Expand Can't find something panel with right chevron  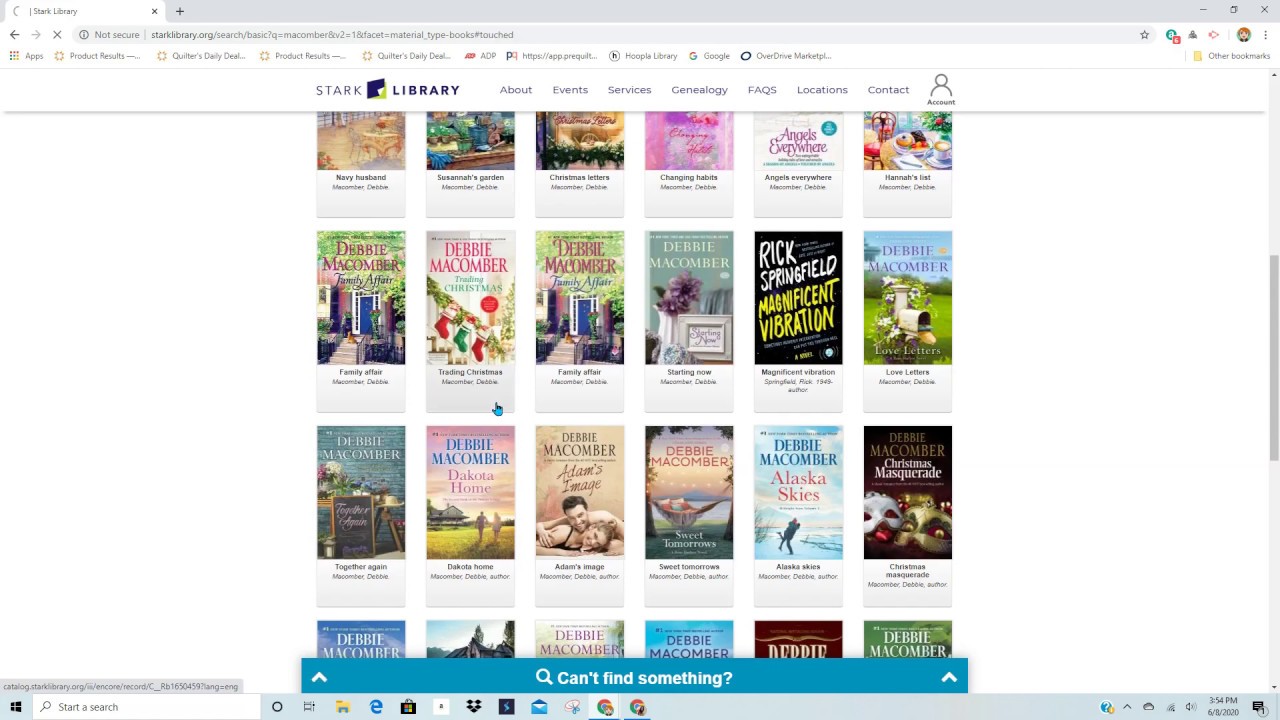click(949, 677)
